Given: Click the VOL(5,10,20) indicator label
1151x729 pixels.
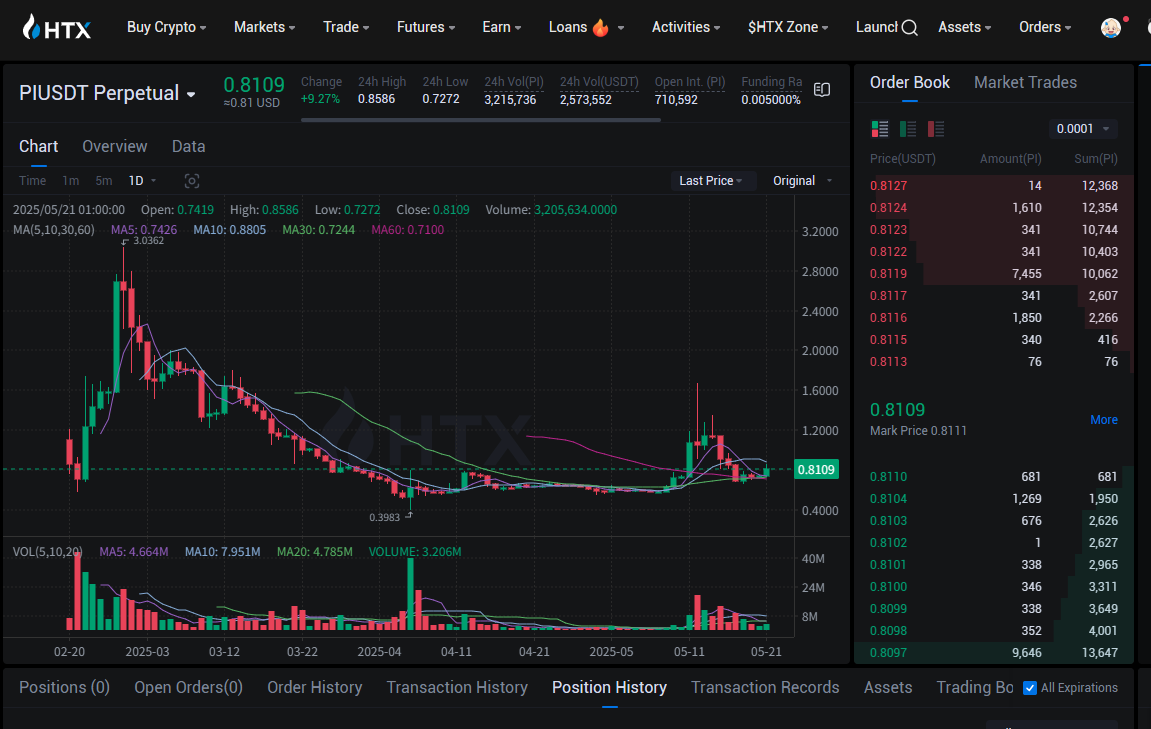Looking at the screenshot, I should tap(48, 551).
